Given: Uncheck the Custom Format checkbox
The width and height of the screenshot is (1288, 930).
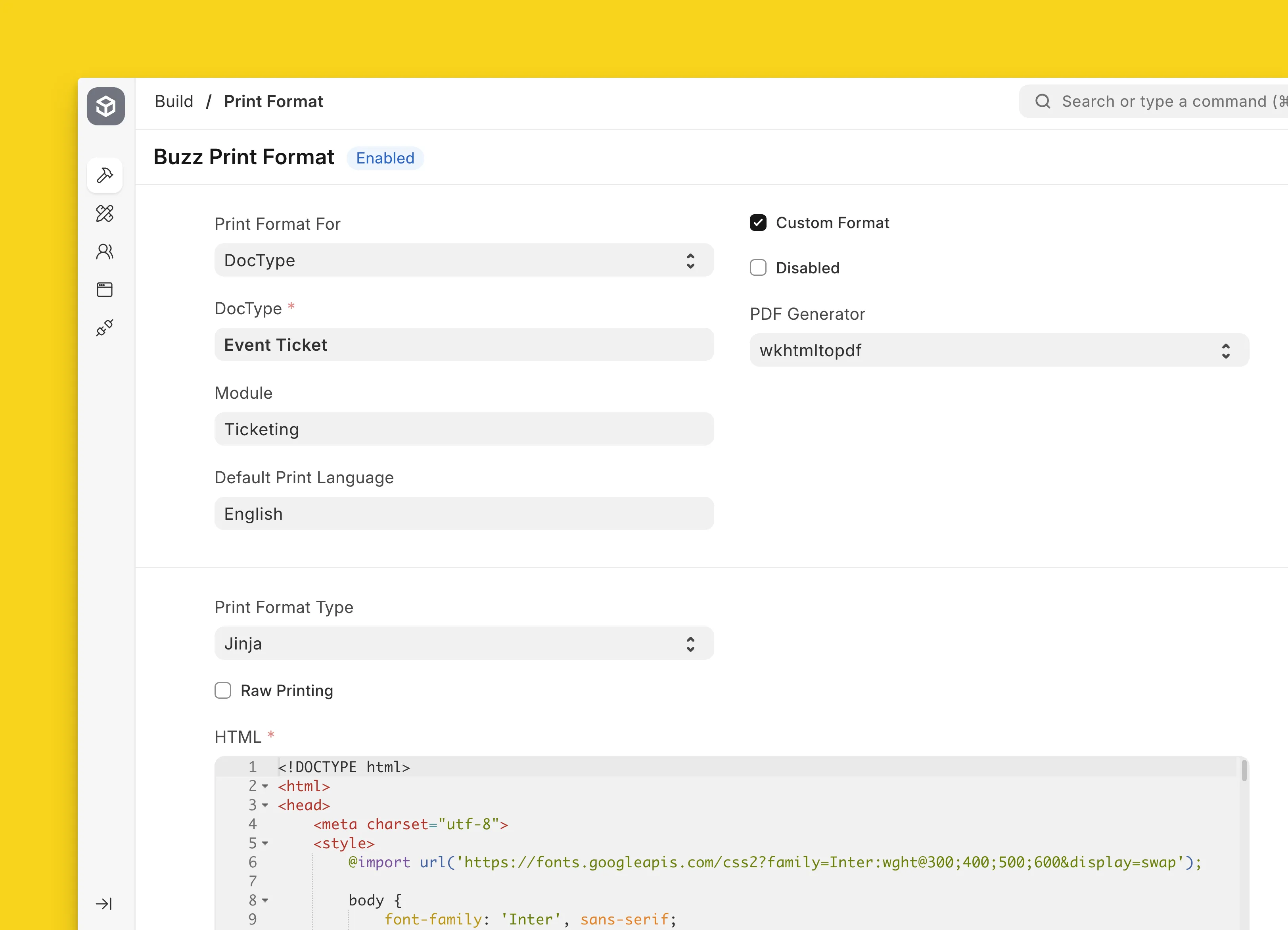Looking at the screenshot, I should pos(758,223).
